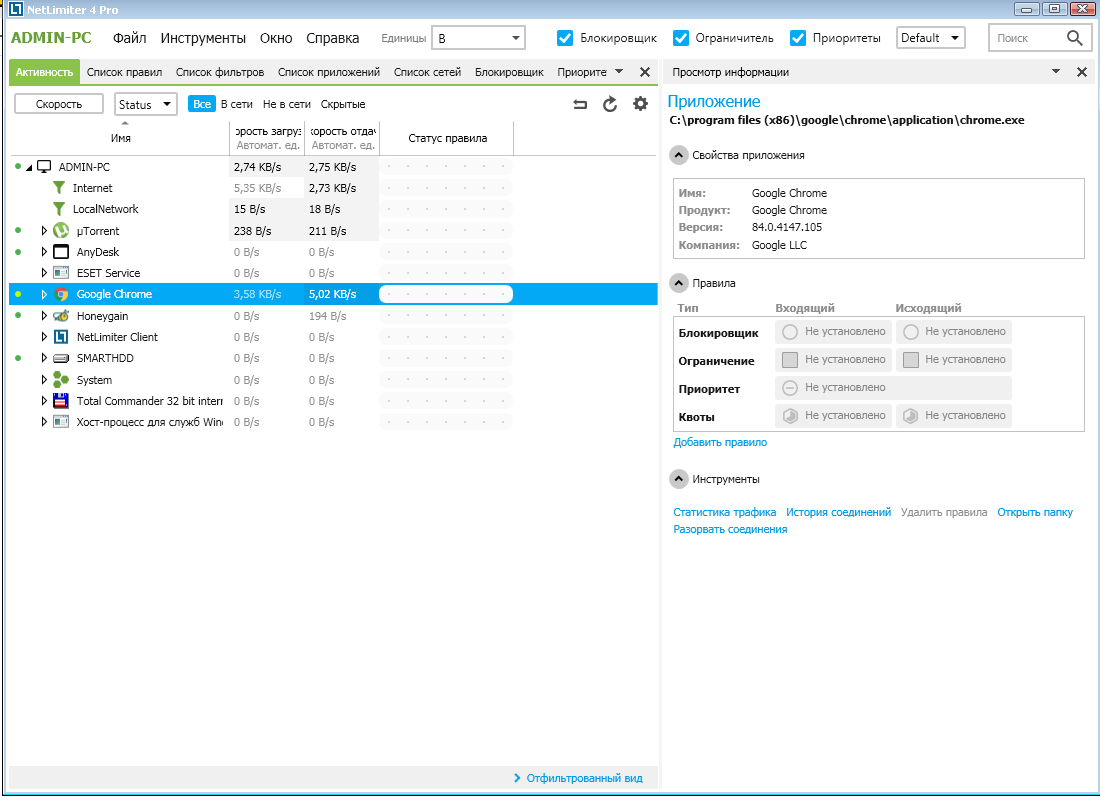This screenshot has height=800, width=1100.
Task: Switch to Список приложений tab
Action: point(328,72)
